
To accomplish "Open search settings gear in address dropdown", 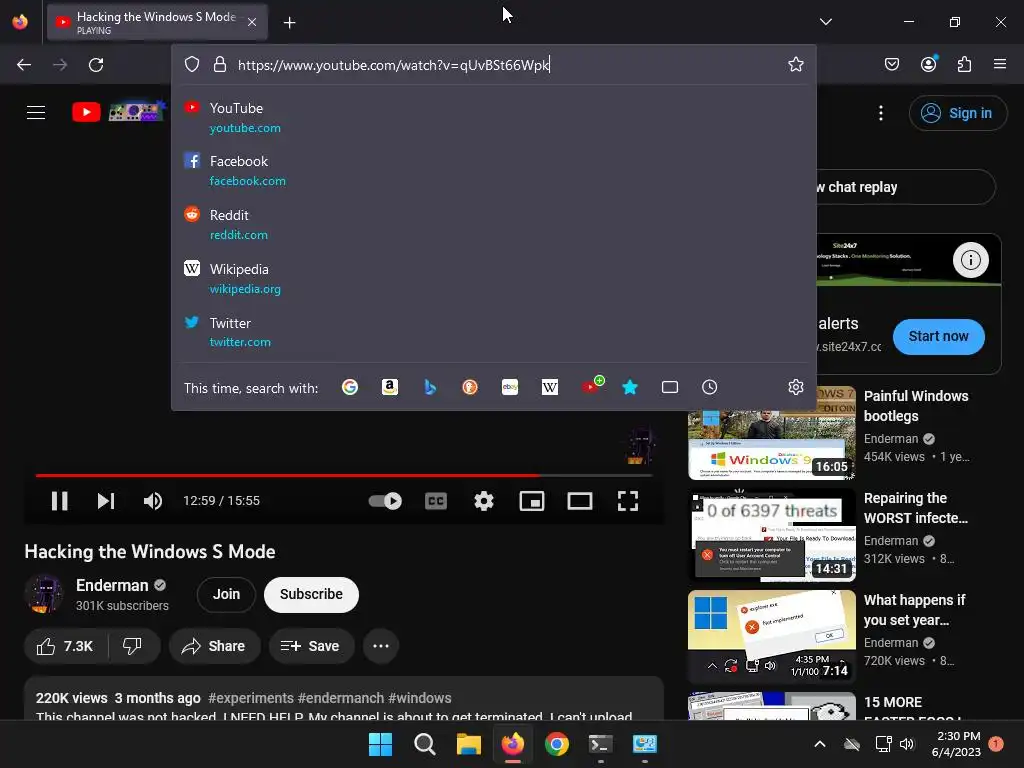I will click(795, 387).
